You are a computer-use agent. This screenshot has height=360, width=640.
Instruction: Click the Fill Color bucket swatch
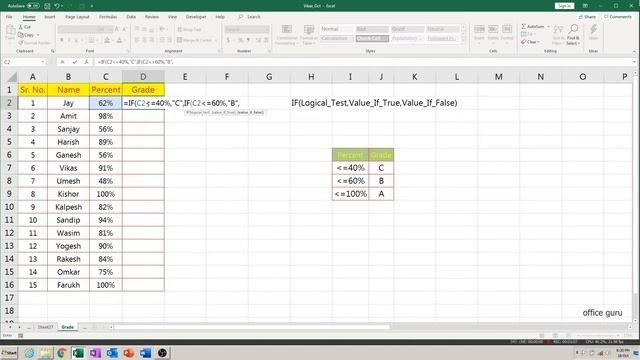(107, 40)
